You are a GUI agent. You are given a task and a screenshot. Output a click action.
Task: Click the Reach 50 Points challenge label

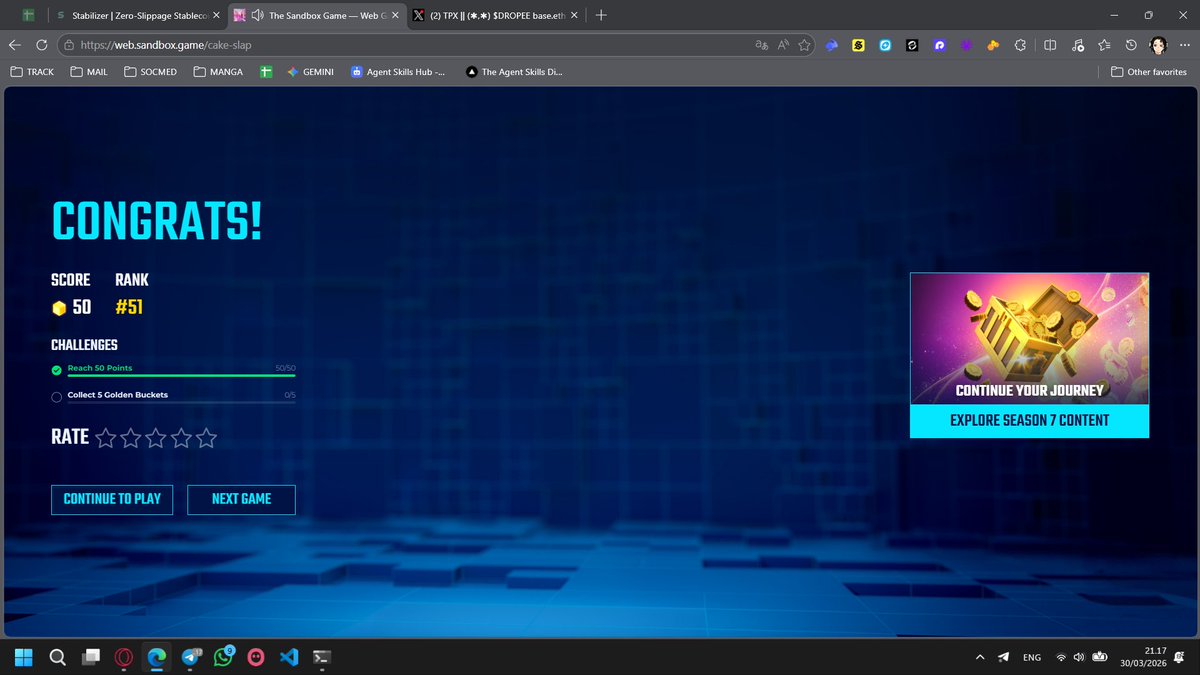[x=100, y=368]
